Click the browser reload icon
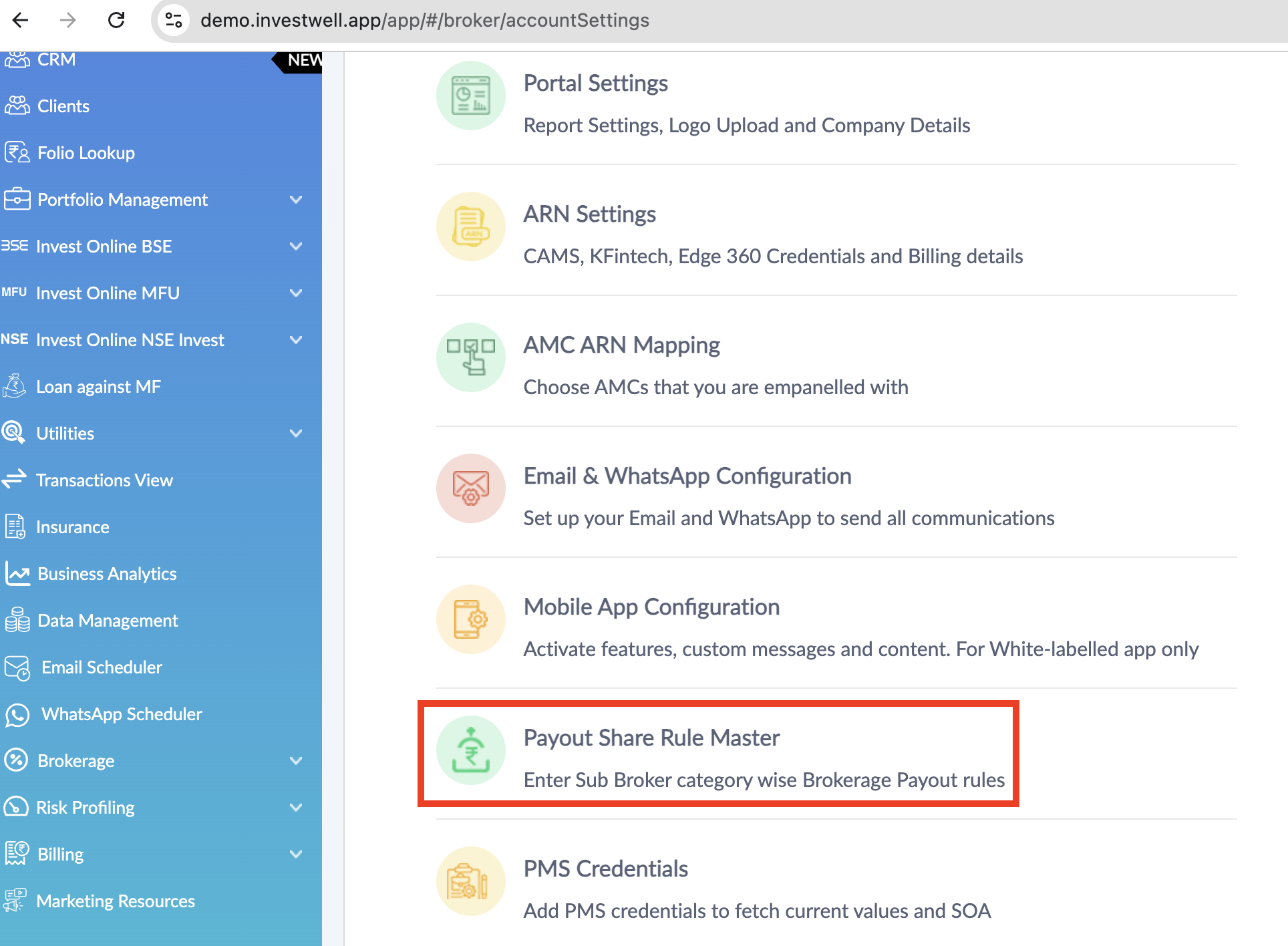Screen dimensions: 1288x946 [x=116, y=20]
